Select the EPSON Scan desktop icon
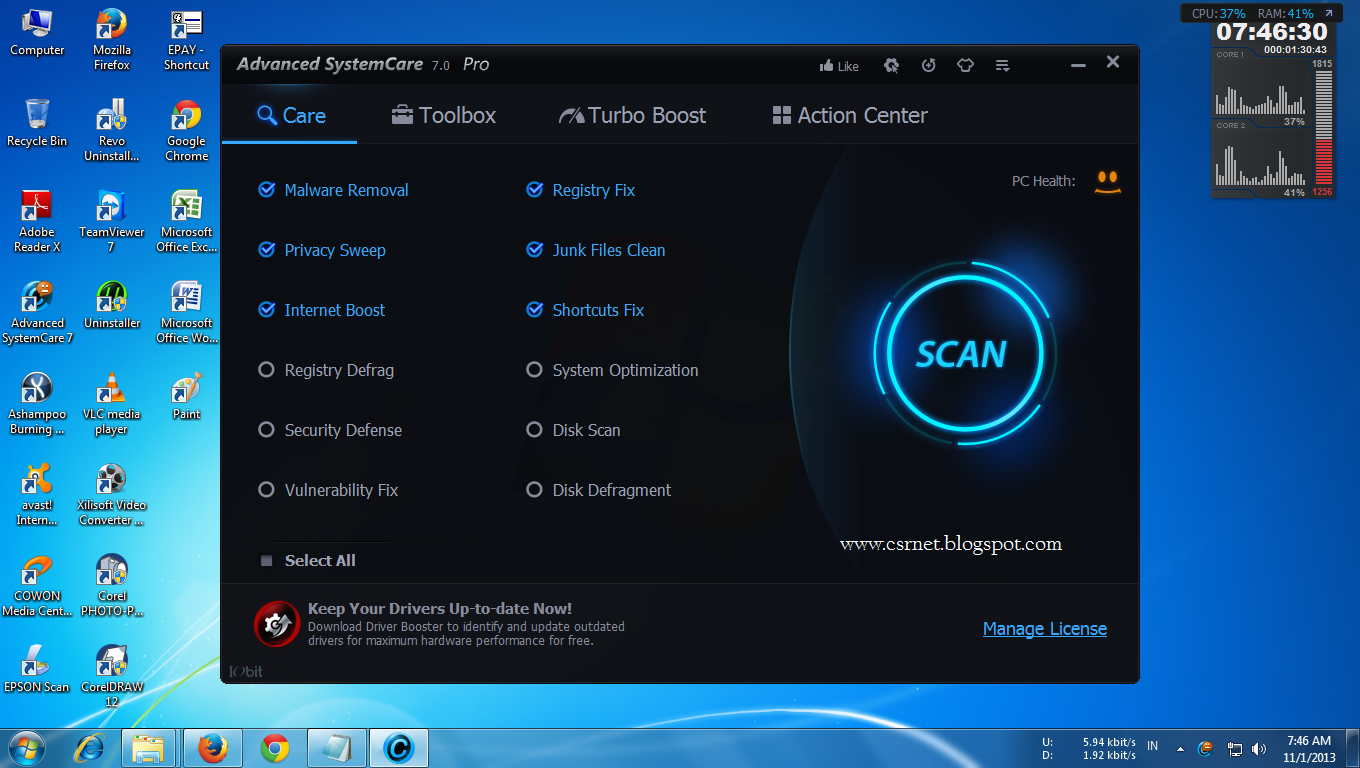The width and height of the screenshot is (1360, 768). 37,669
